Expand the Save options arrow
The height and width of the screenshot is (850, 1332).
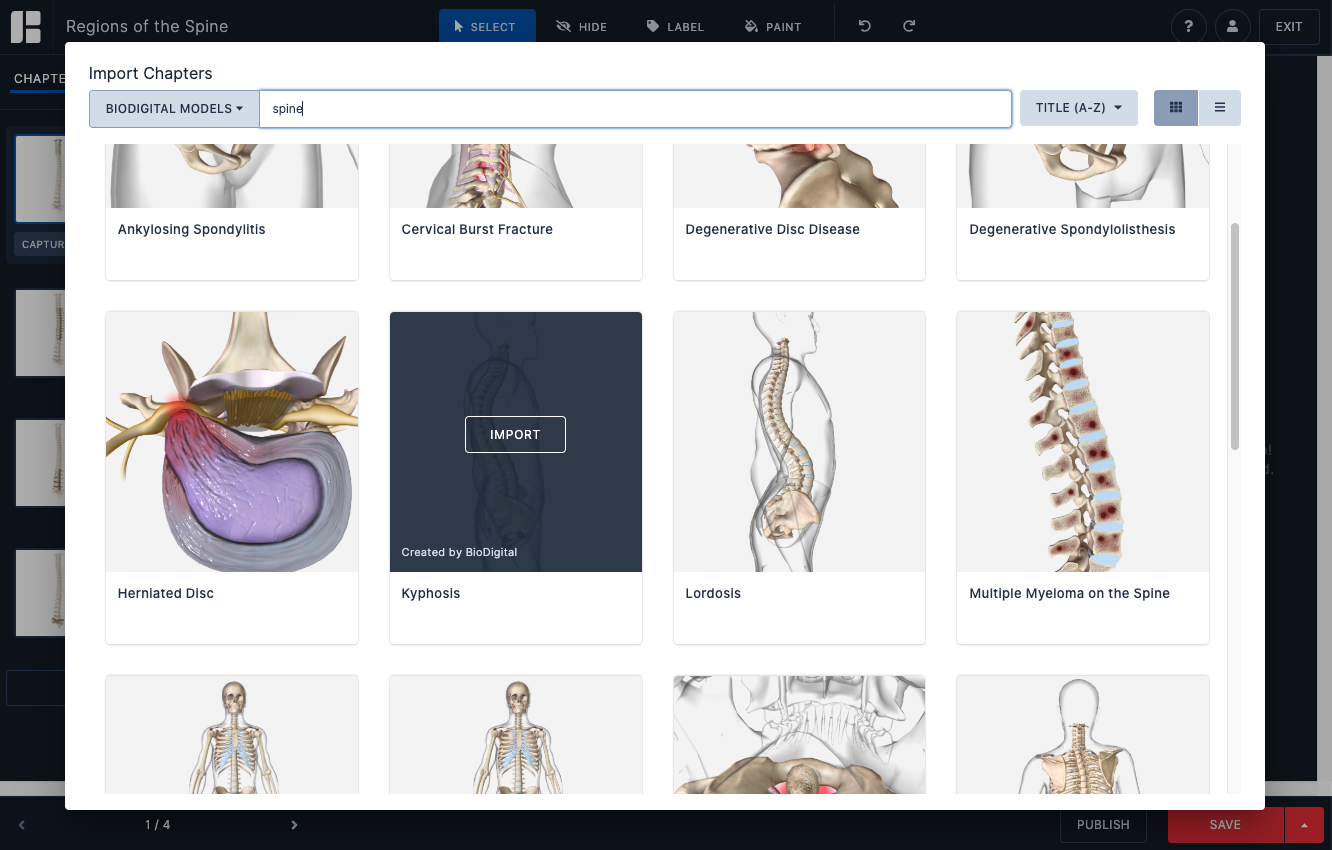[x=1304, y=825]
